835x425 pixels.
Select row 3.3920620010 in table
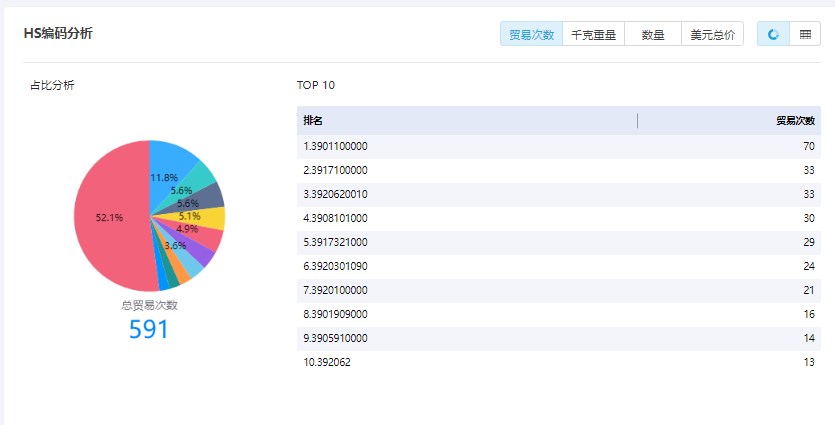[x=559, y=194]
